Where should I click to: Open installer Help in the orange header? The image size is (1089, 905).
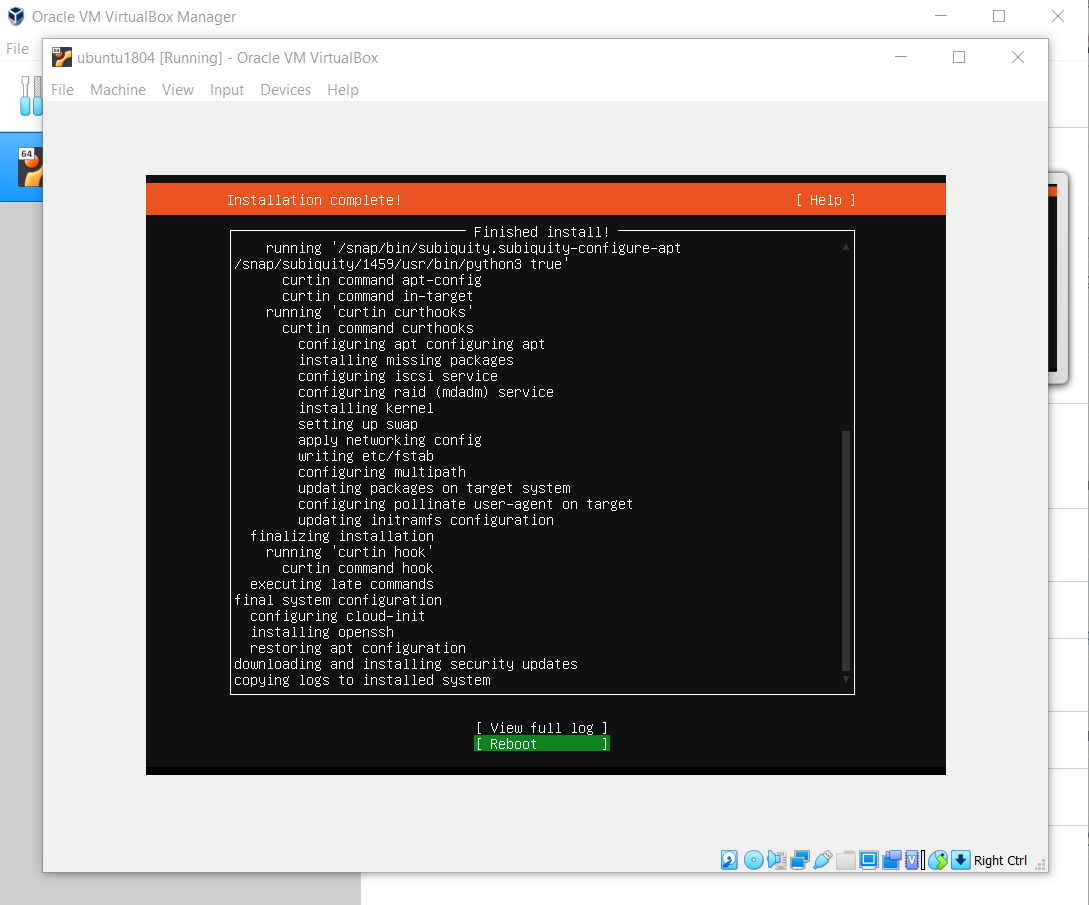point(825,200)
